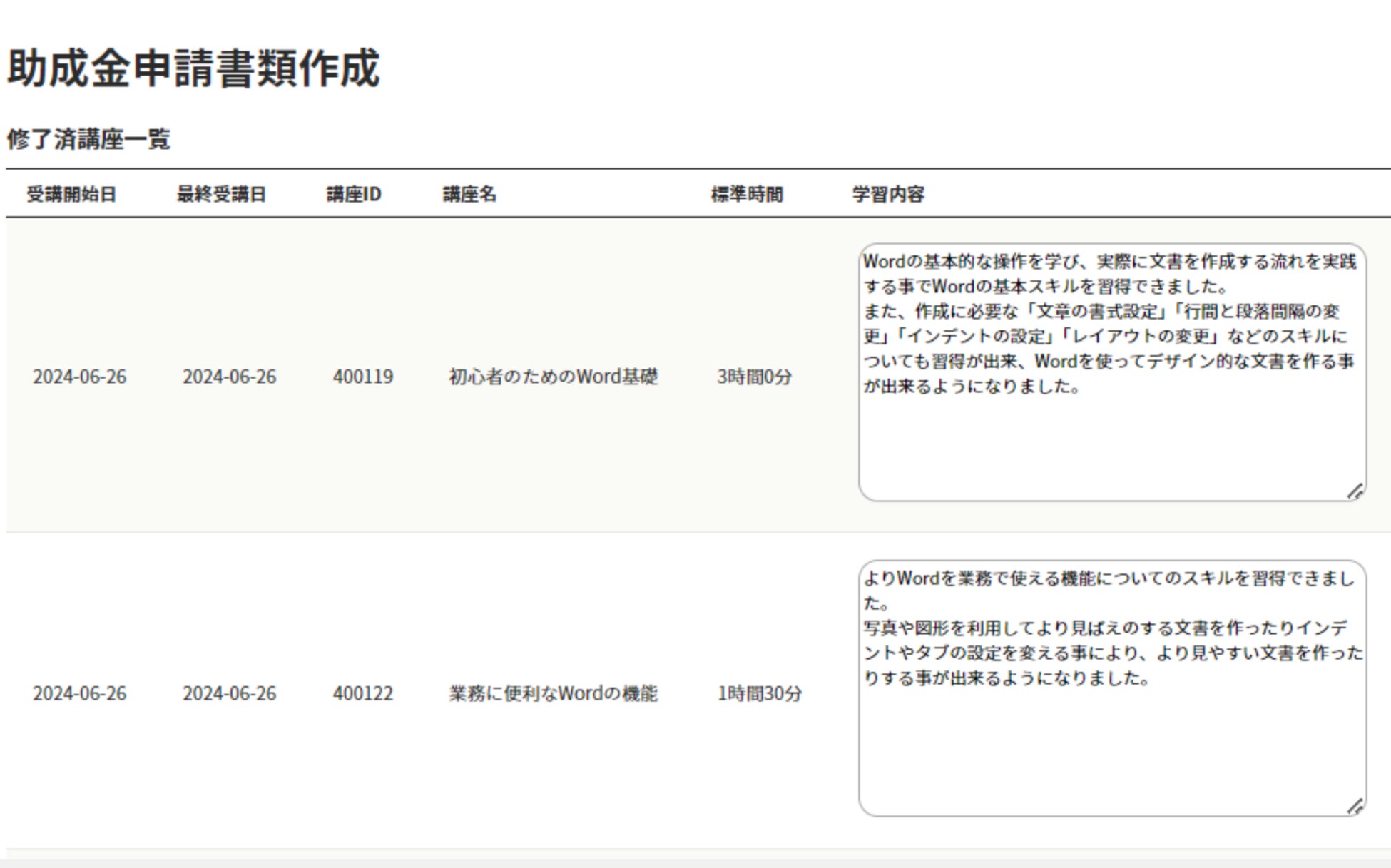This screenshot has width=1391, height=868.
Task: Click first row's start date 2024-06-26
Action: 79,377
